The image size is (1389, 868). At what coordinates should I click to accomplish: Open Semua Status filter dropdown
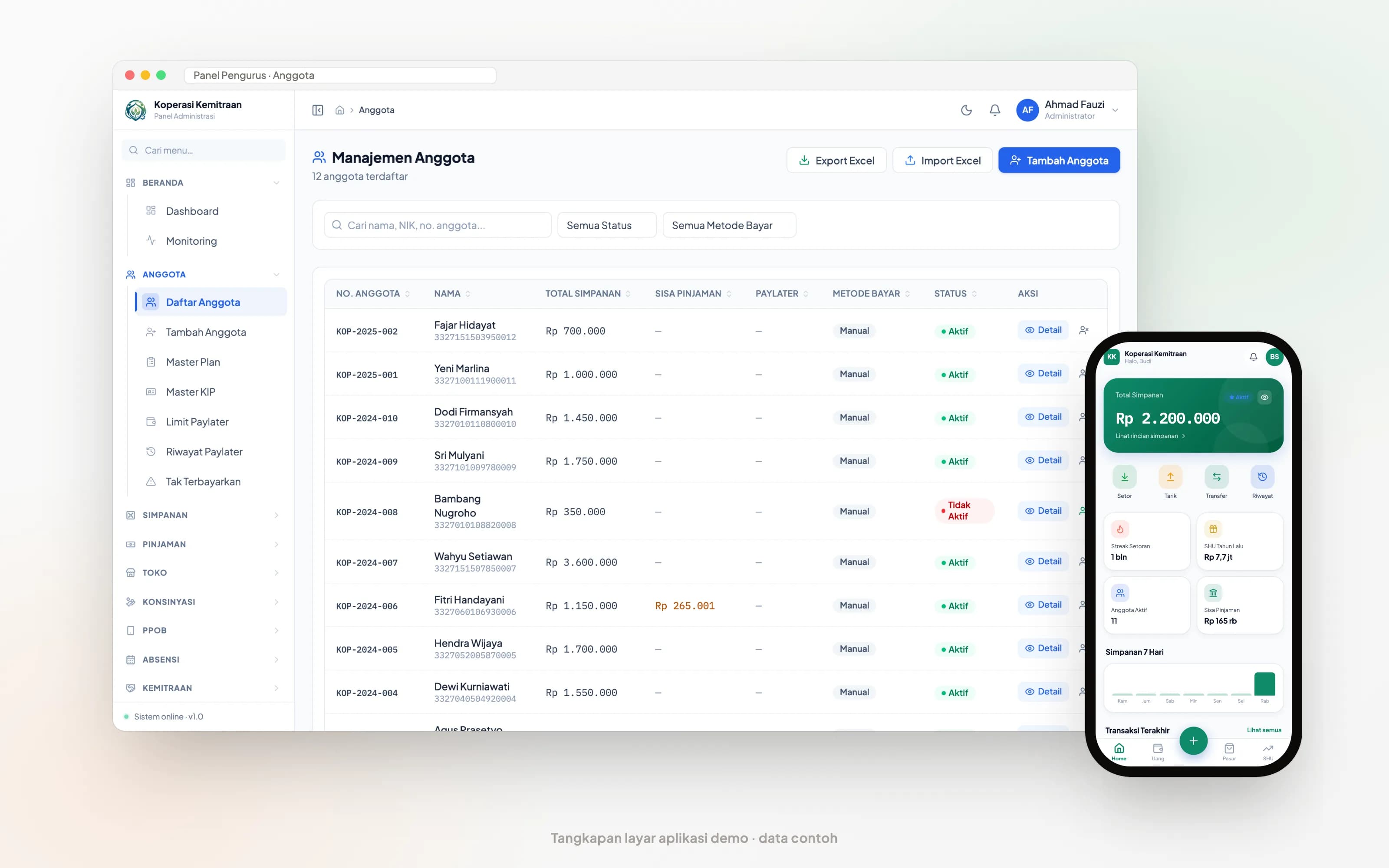tap(607, 225)
